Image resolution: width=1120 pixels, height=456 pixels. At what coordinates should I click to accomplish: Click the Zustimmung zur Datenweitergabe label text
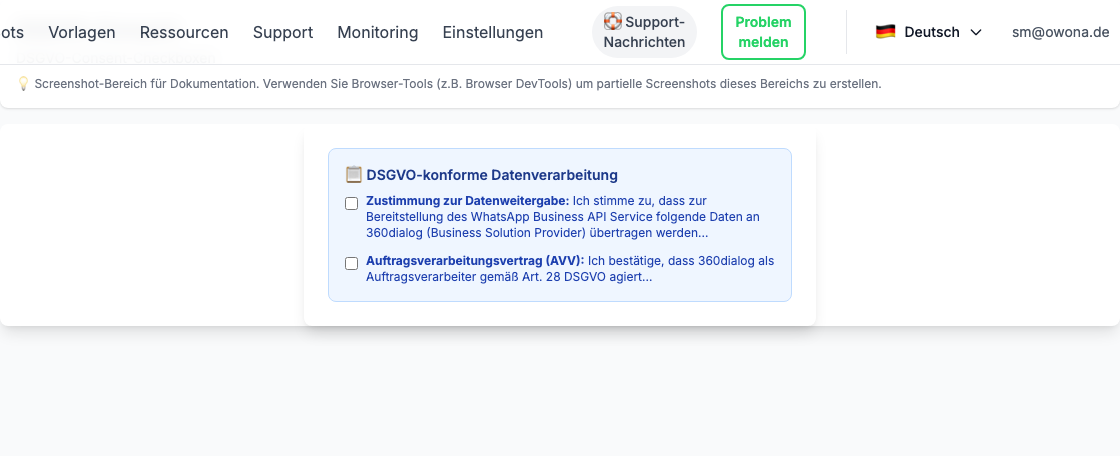[467, 201]
